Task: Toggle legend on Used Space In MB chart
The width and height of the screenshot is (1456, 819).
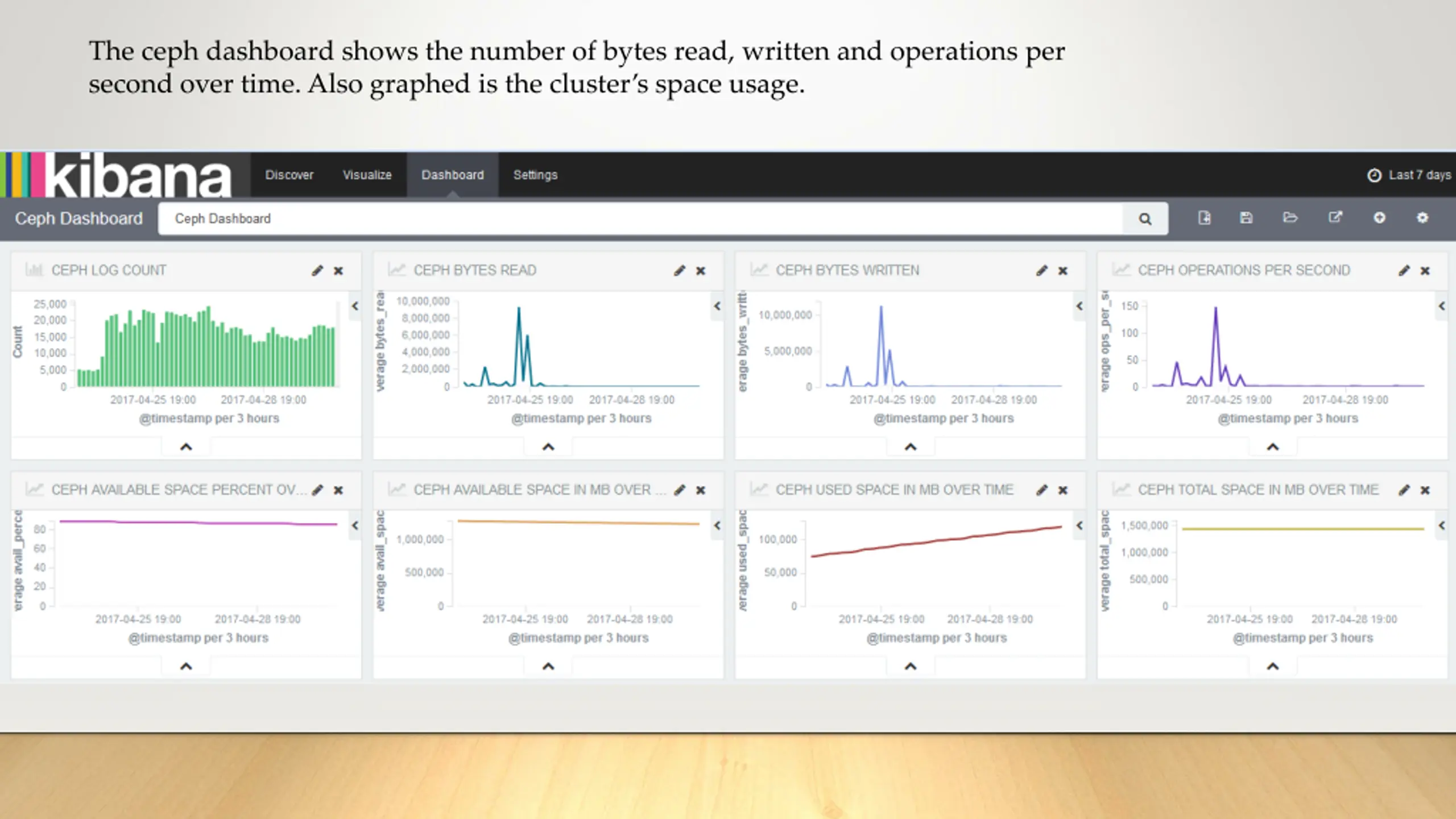Action: click(1079, 526)
